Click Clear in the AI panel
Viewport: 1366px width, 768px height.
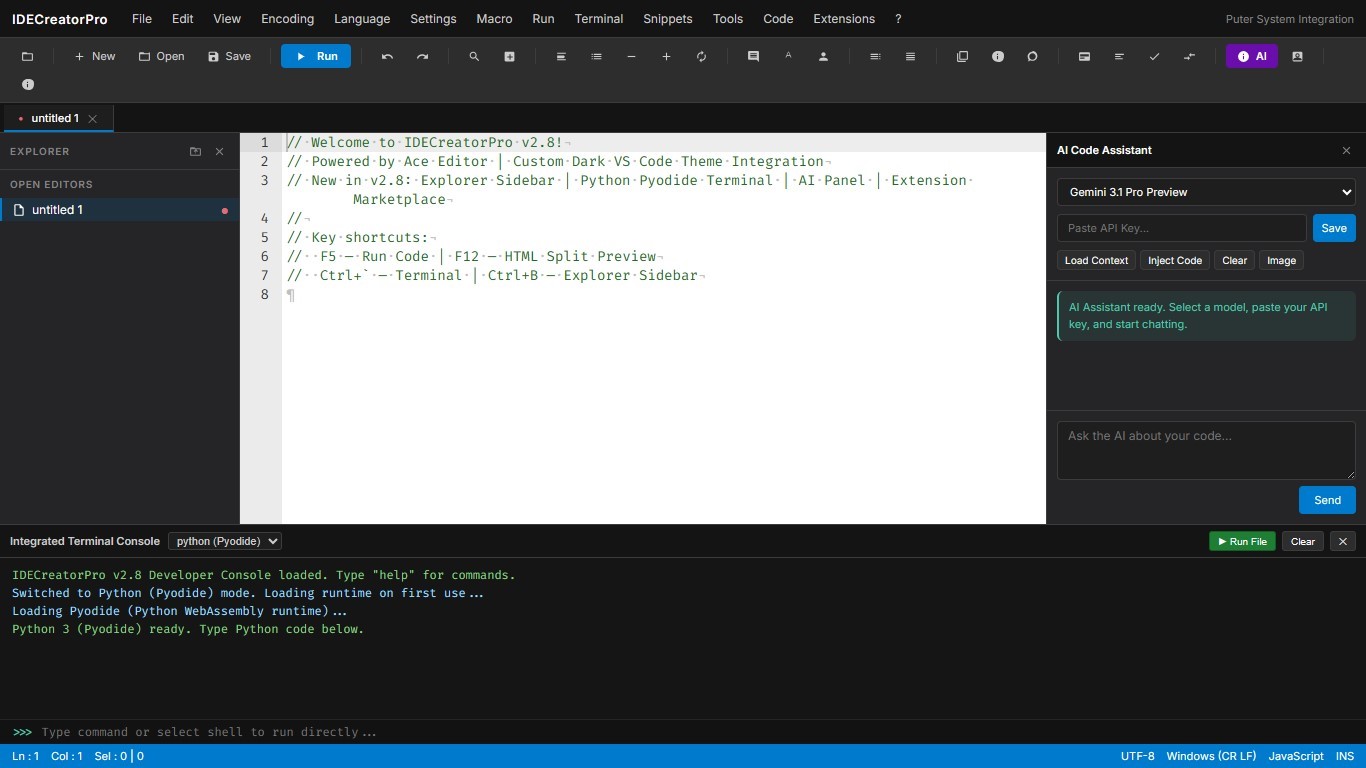tap(1235, 260)
